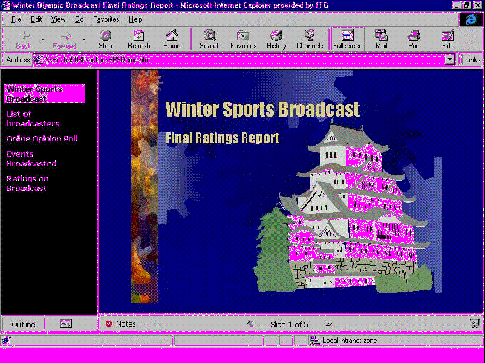Screen dimensions: 485x363
Task: Toggle the Notes pane button
Action: (x=121, y=324)
